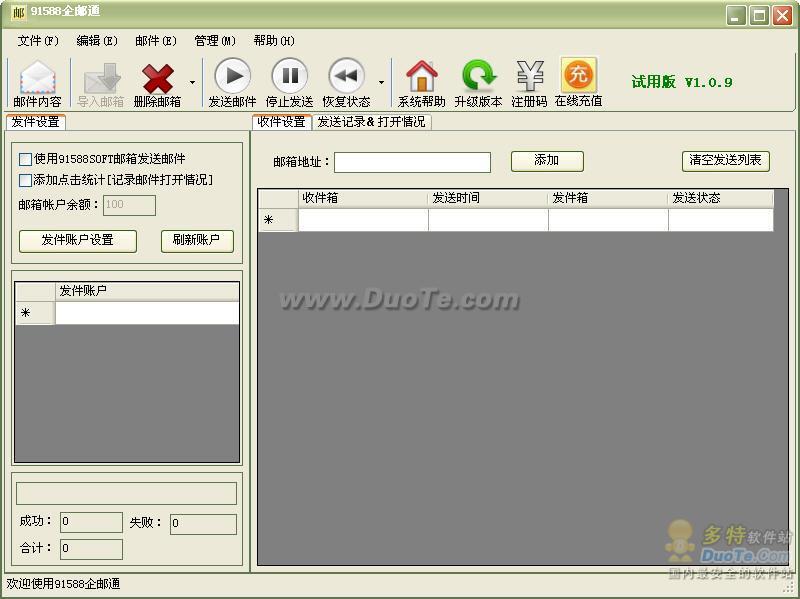Screen dimensions: 800x599
Task: Click the 升级版本 green arrow icon
Action: (478, 76)
